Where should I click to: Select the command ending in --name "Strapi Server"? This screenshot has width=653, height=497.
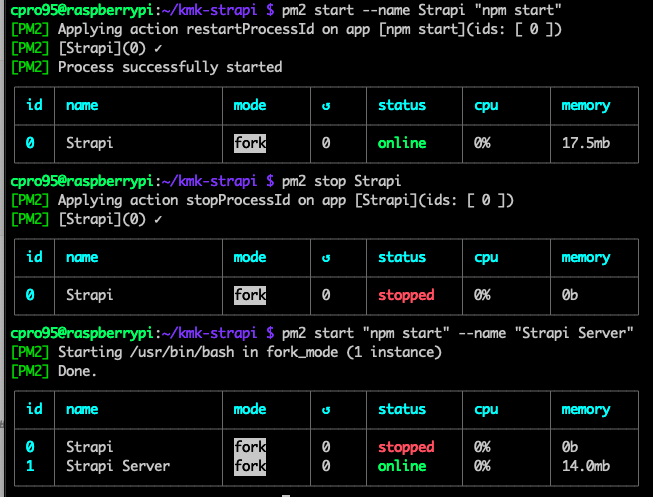click(x=457, y=333)
